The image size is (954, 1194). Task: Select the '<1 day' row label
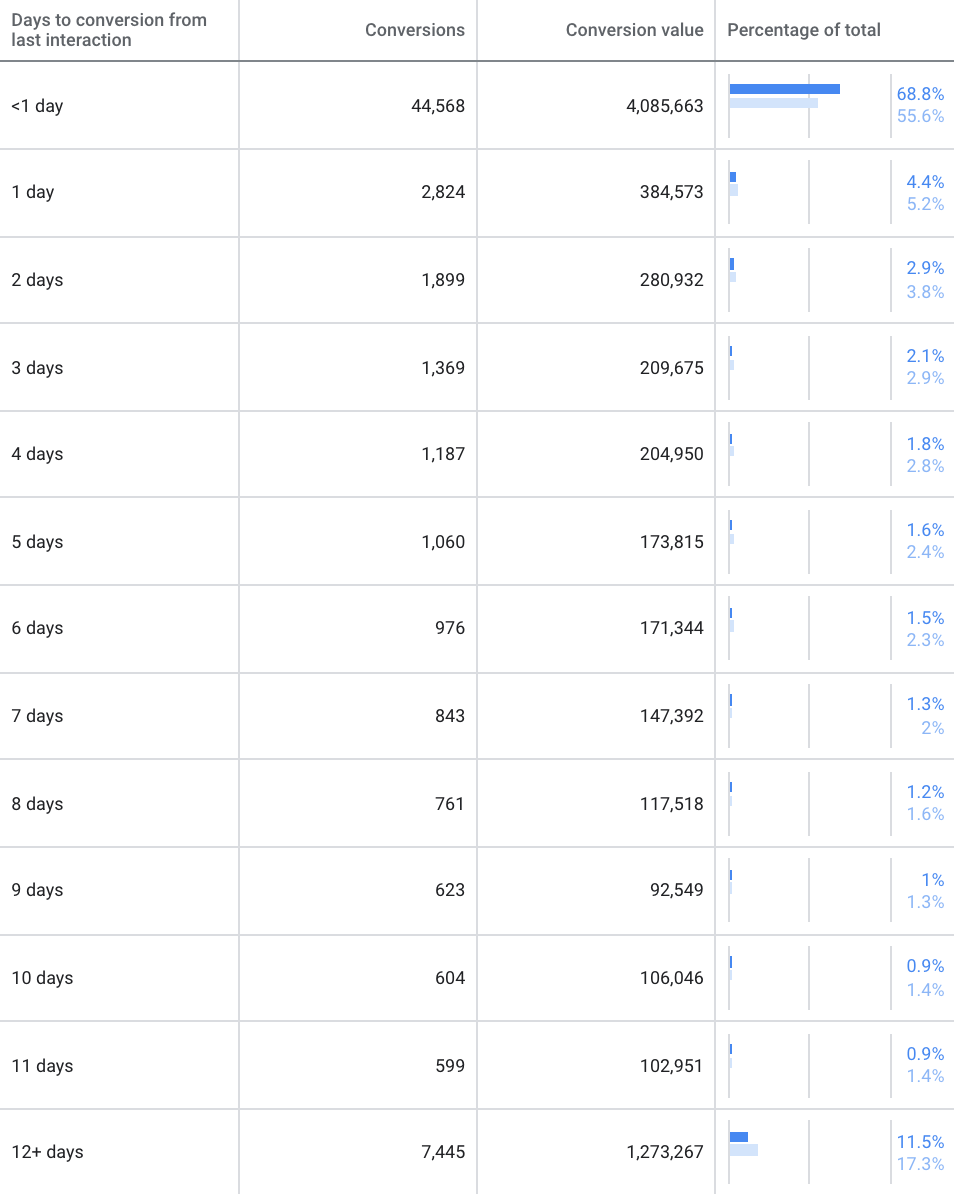tap(37, 106)
